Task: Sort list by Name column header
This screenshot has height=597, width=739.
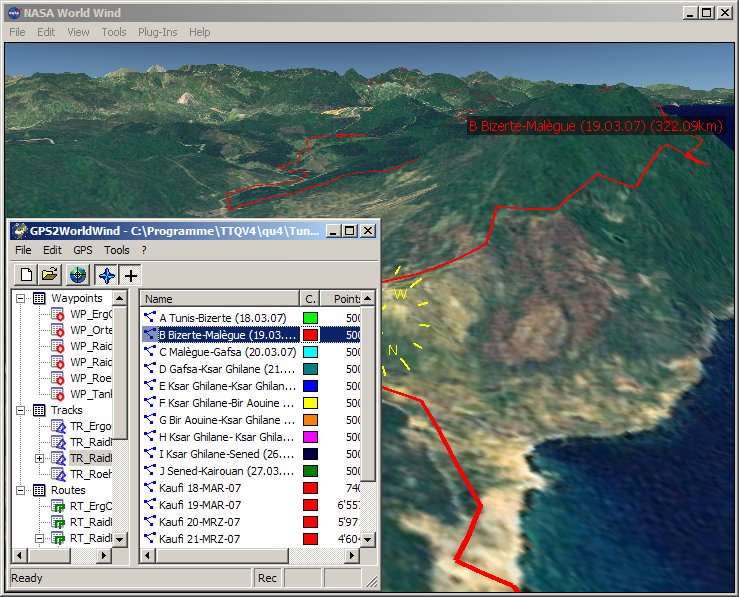Action: (x=220, y=299)
